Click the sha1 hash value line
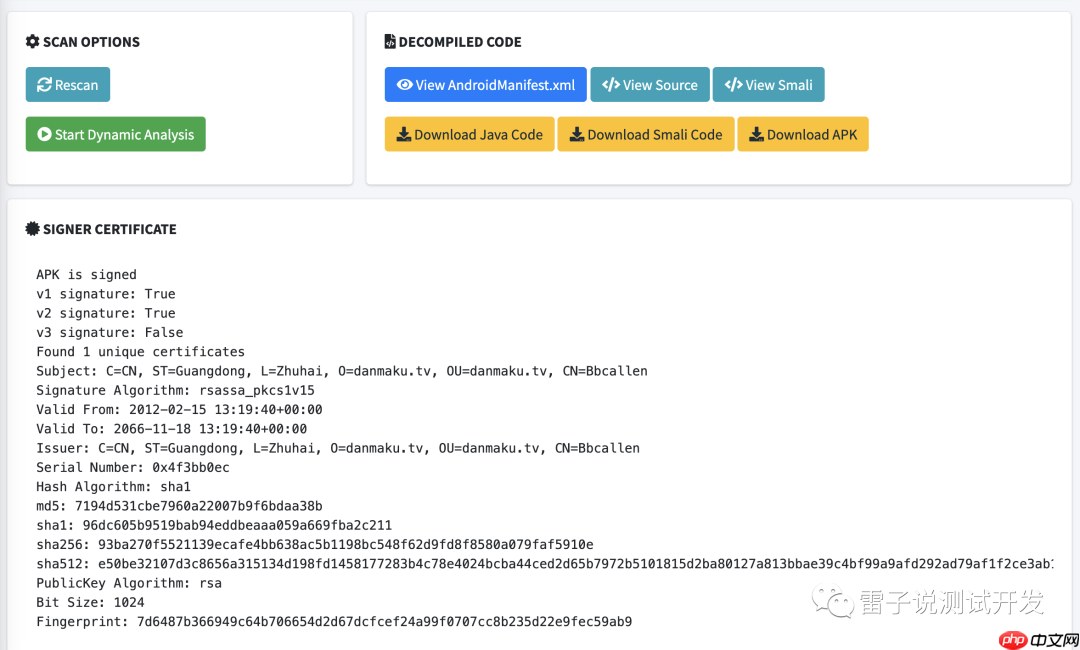1080x650 pixels. pos(214,525)
